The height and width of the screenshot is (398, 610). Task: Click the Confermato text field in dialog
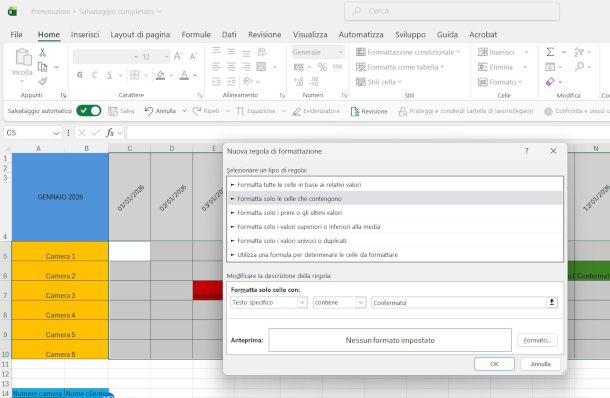pyautogui.click(x=458, y=302)
